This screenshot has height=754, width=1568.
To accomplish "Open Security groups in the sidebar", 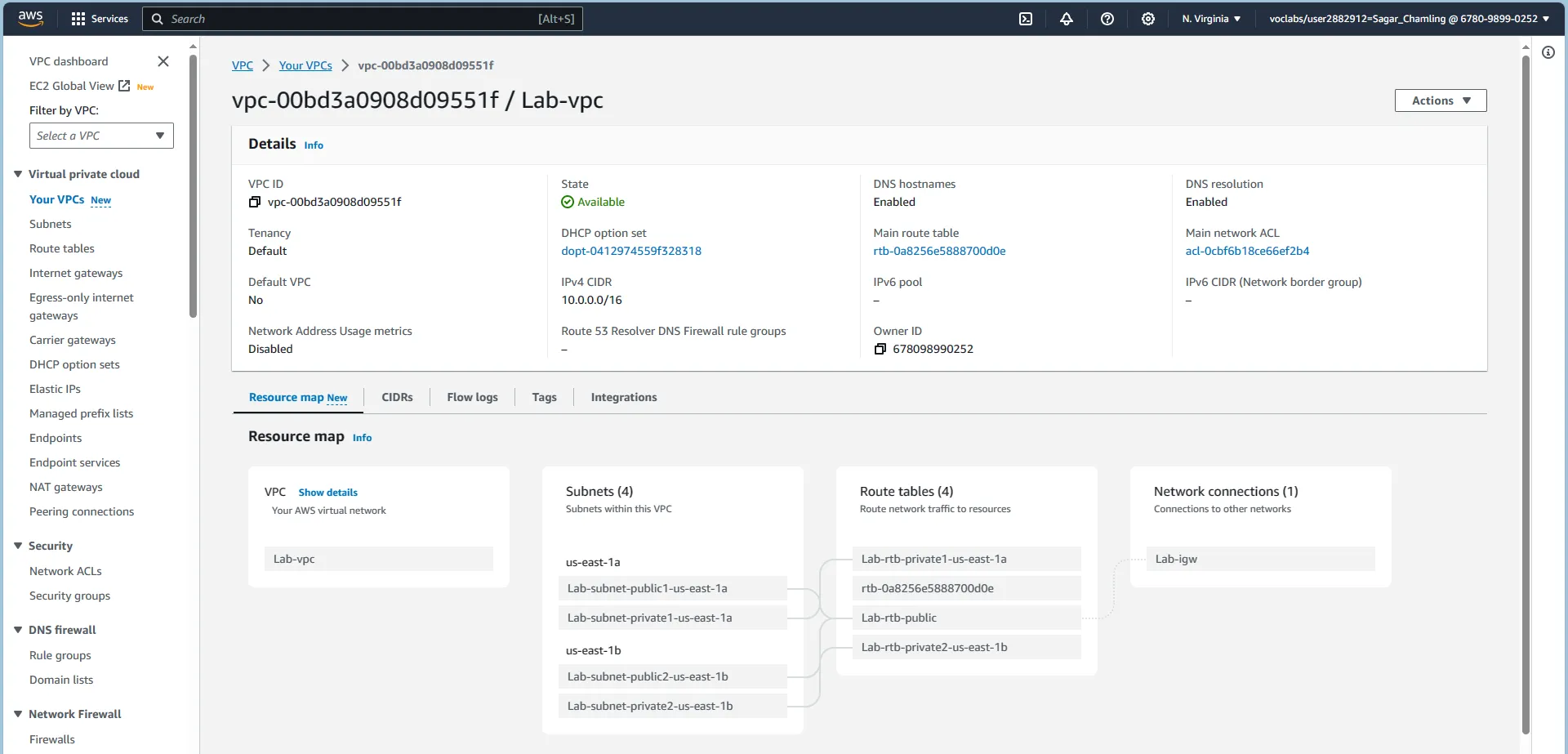I will click(69, 596).
